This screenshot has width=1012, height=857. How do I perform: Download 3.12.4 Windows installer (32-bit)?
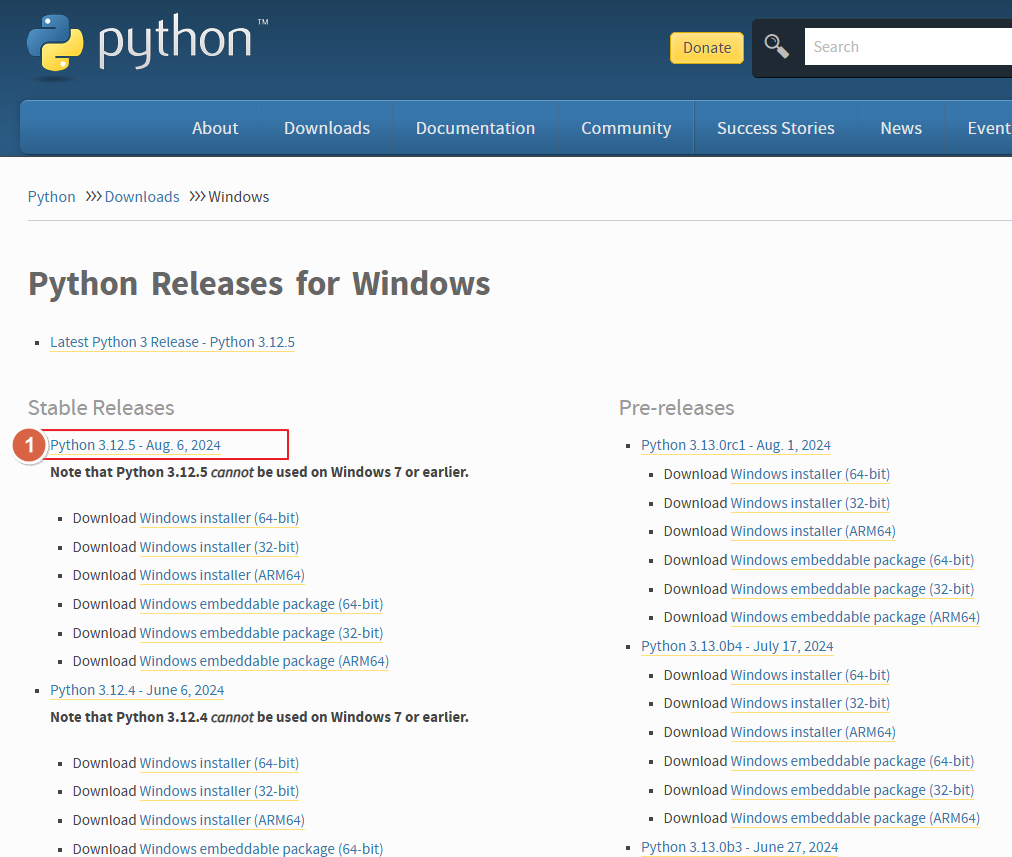coord(219,791)
